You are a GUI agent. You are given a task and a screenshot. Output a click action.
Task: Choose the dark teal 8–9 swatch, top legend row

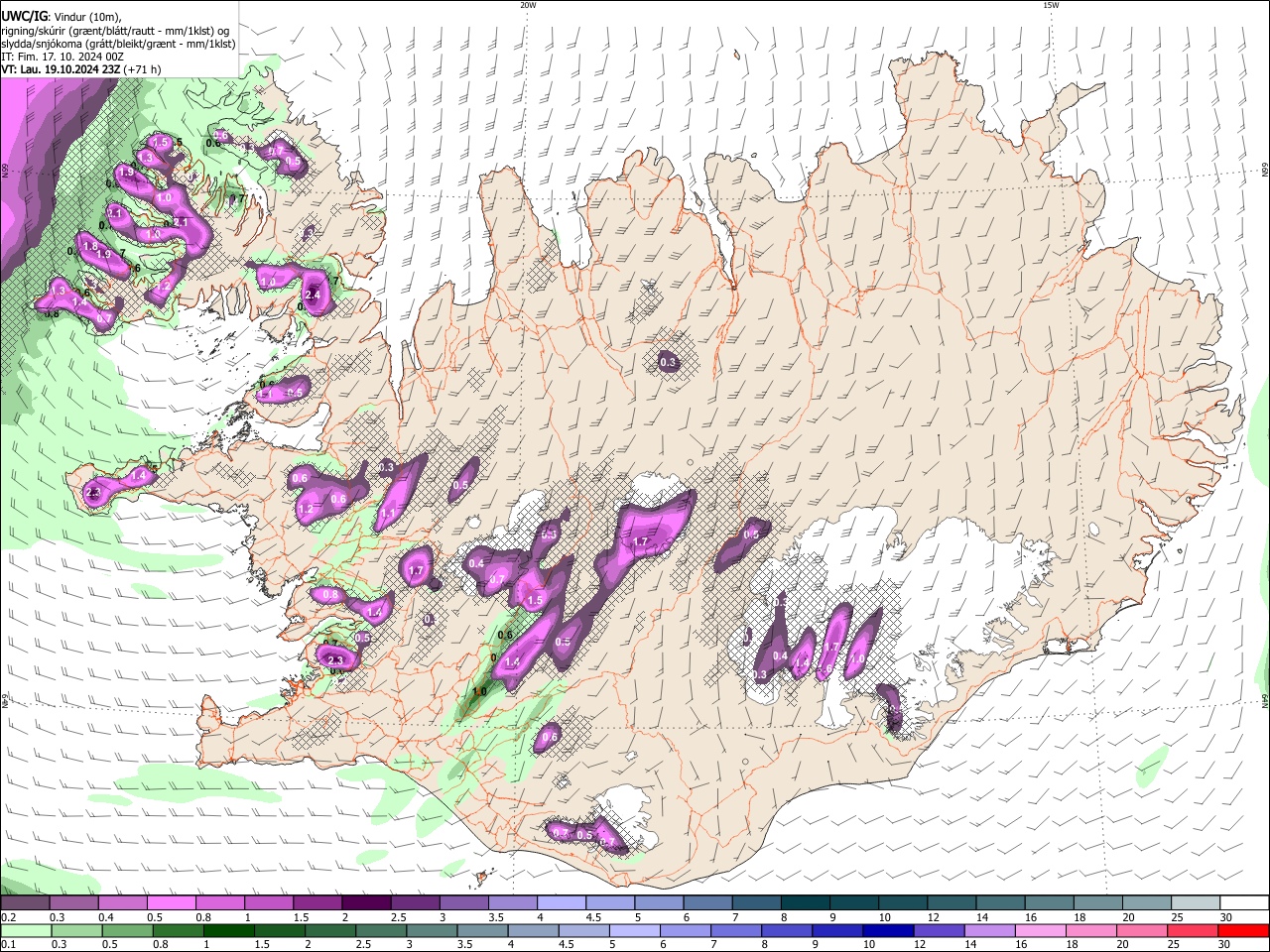[805, 903]
